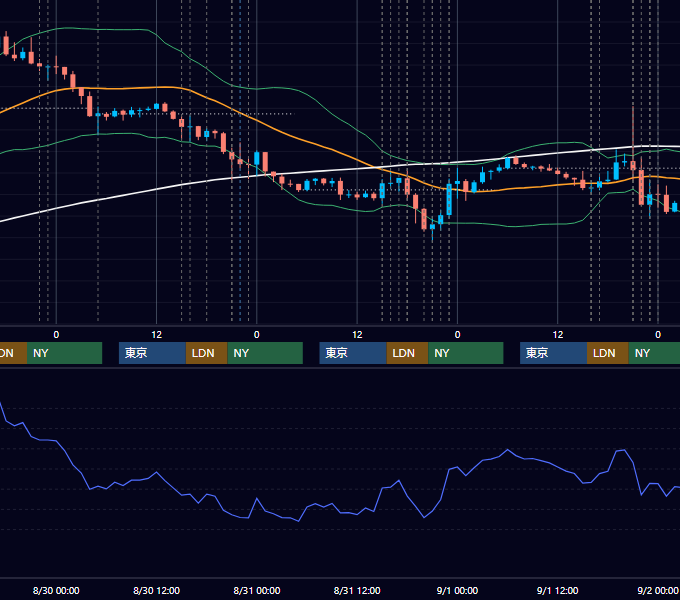Click the hour label 12 above 8/30 12:00

tap(157, 335)
